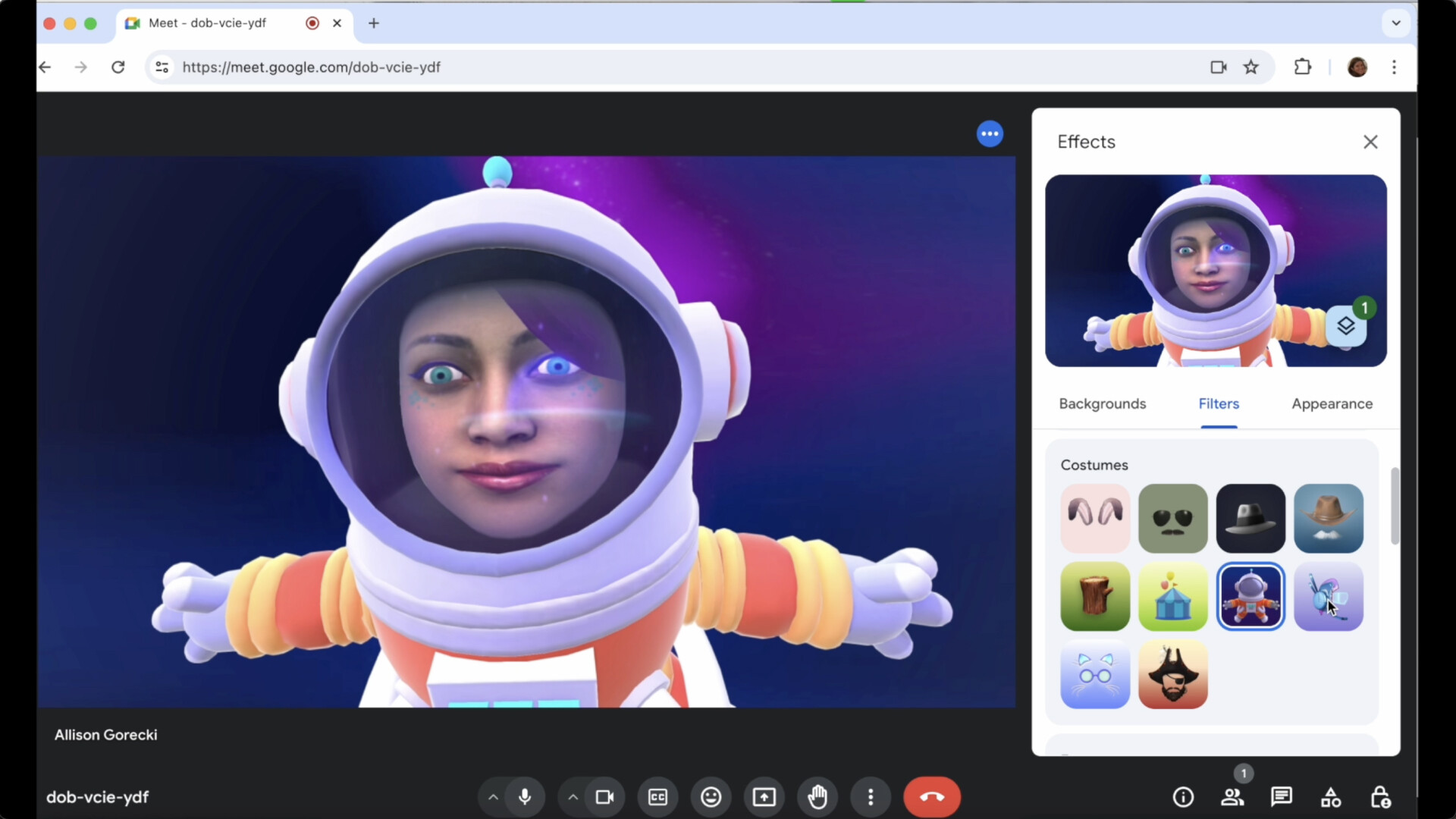Image resolution: width=1456 pixels, height=819 pixels.
Task: Open the emoji reactions button
Action: [x=711, y=797]
